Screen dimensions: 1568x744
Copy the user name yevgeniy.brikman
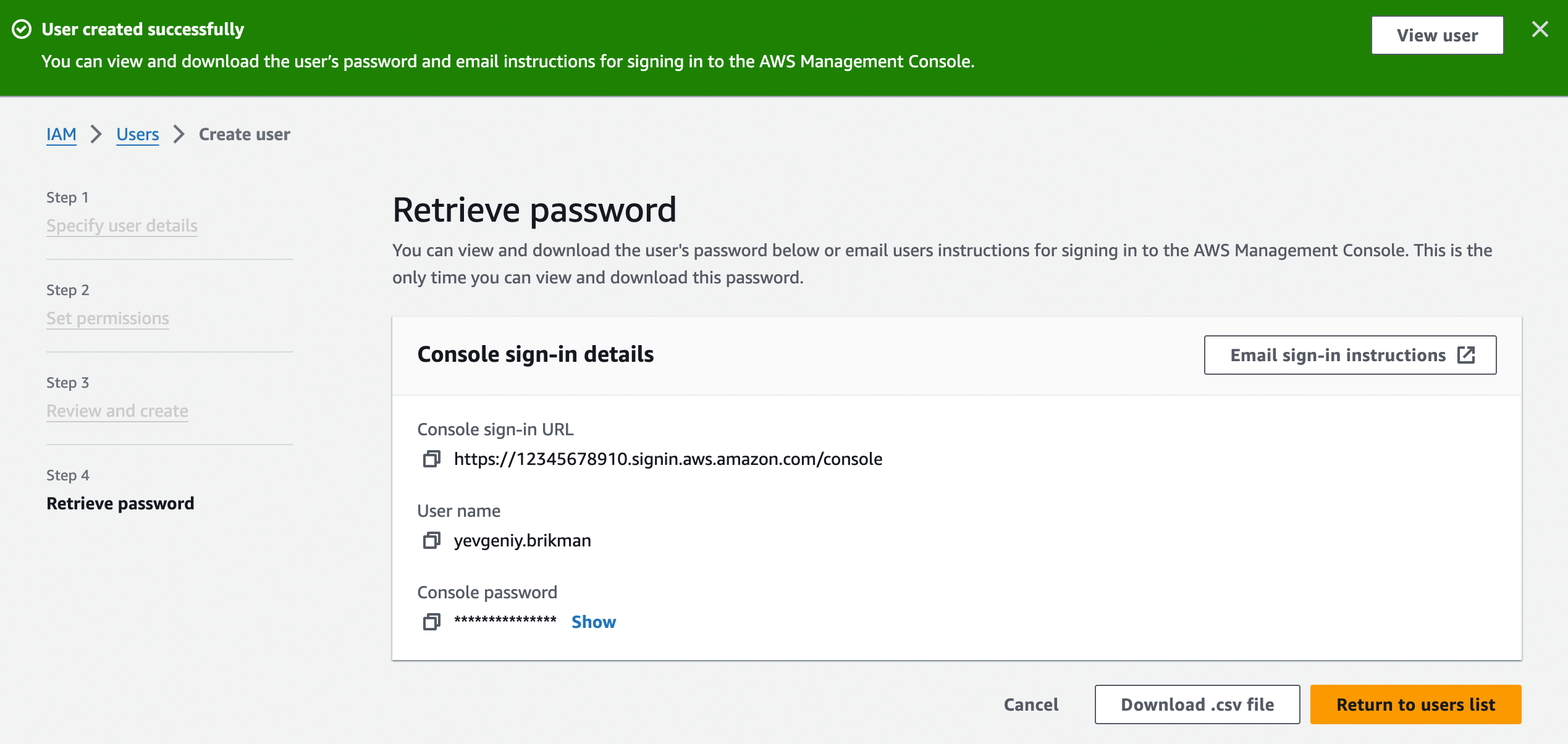pos(431,540)
